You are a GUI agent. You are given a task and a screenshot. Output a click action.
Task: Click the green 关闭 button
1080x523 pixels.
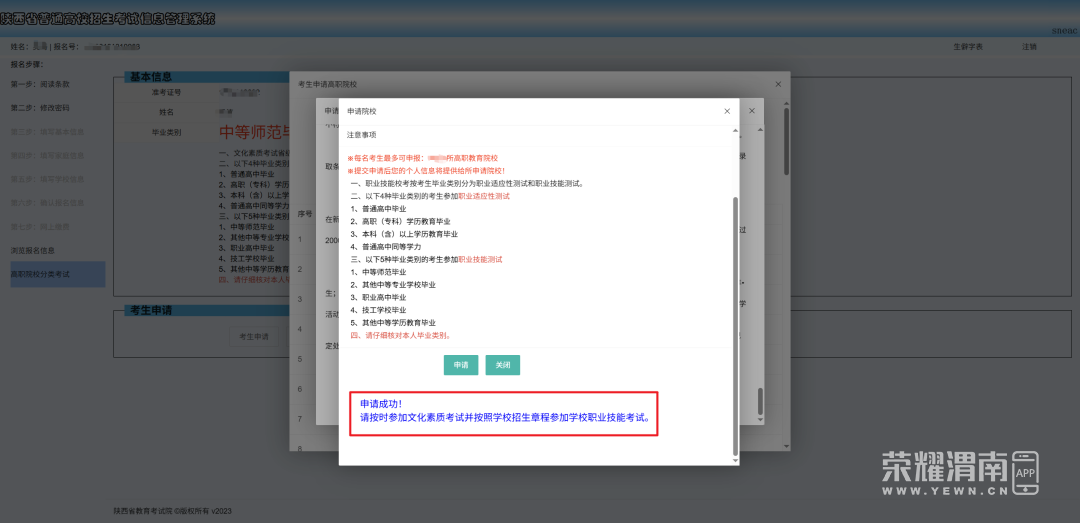pyautogui.click(x=503, y=365)
